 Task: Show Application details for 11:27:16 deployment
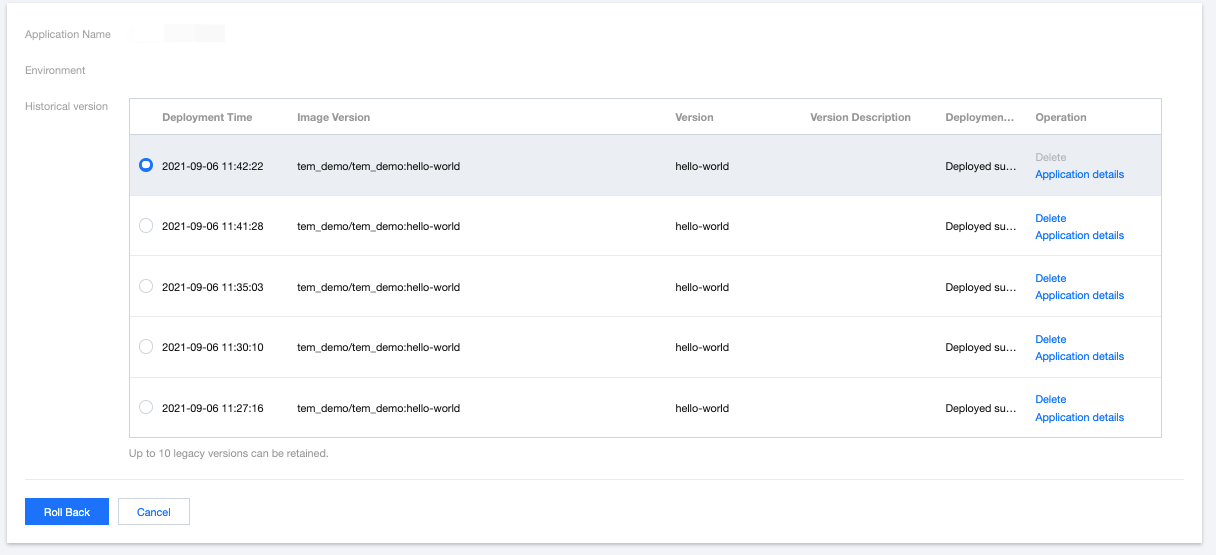[x=1079, y=417]
